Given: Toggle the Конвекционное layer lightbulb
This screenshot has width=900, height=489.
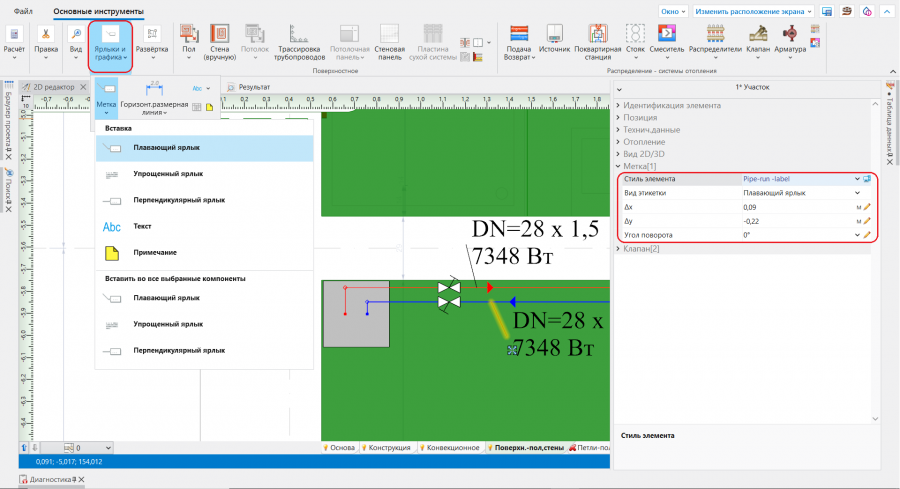Looking at the screenshot, I should click(422, 448).
